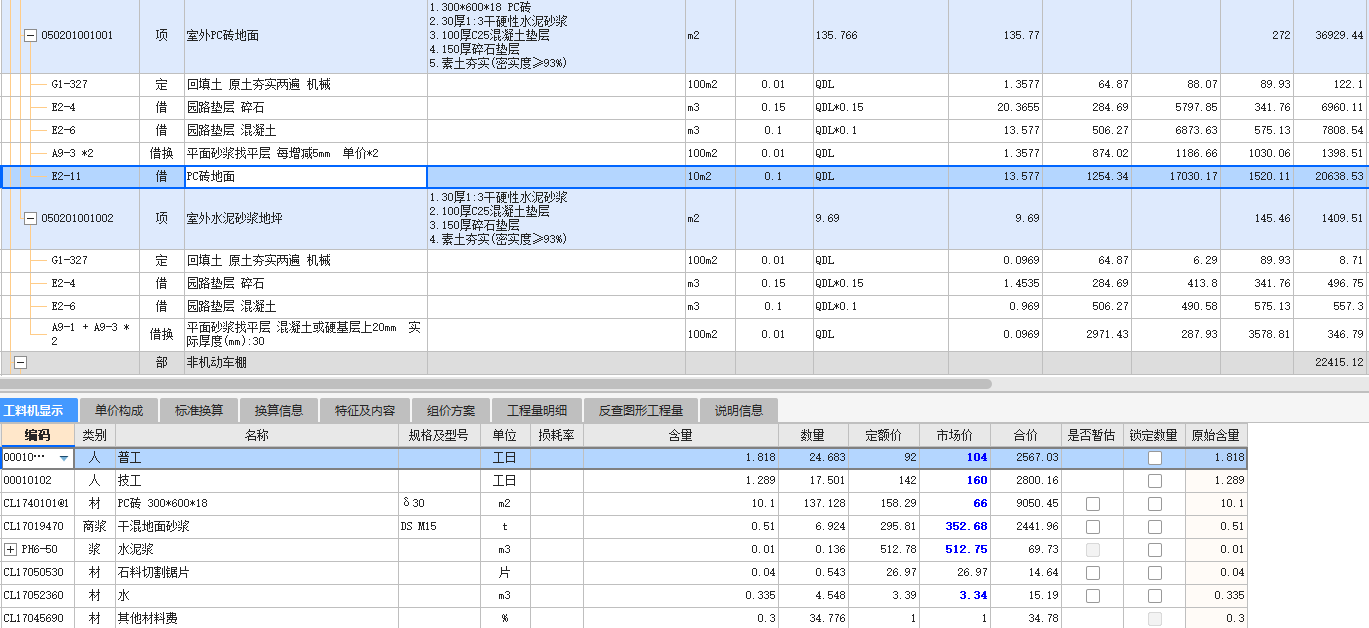Select 室外水泥砂浆地坪 item name cell
The height and width of the screenshot is (628, 1369).
tap(305, 218)
